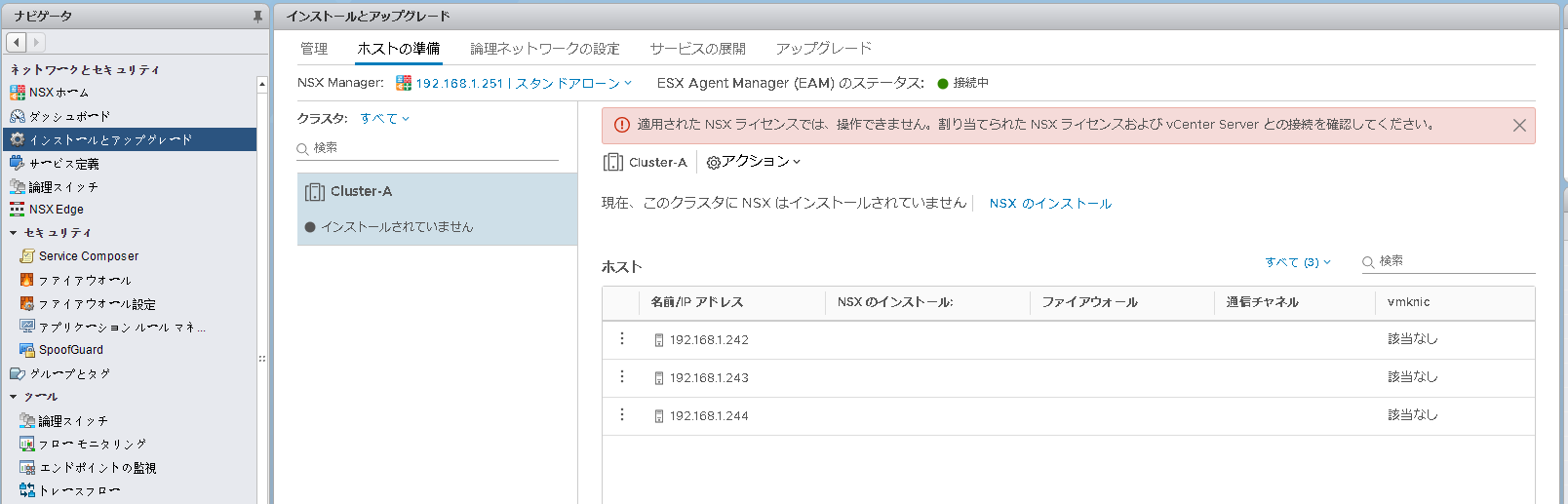Open SpoofGuard icon item

27,350
